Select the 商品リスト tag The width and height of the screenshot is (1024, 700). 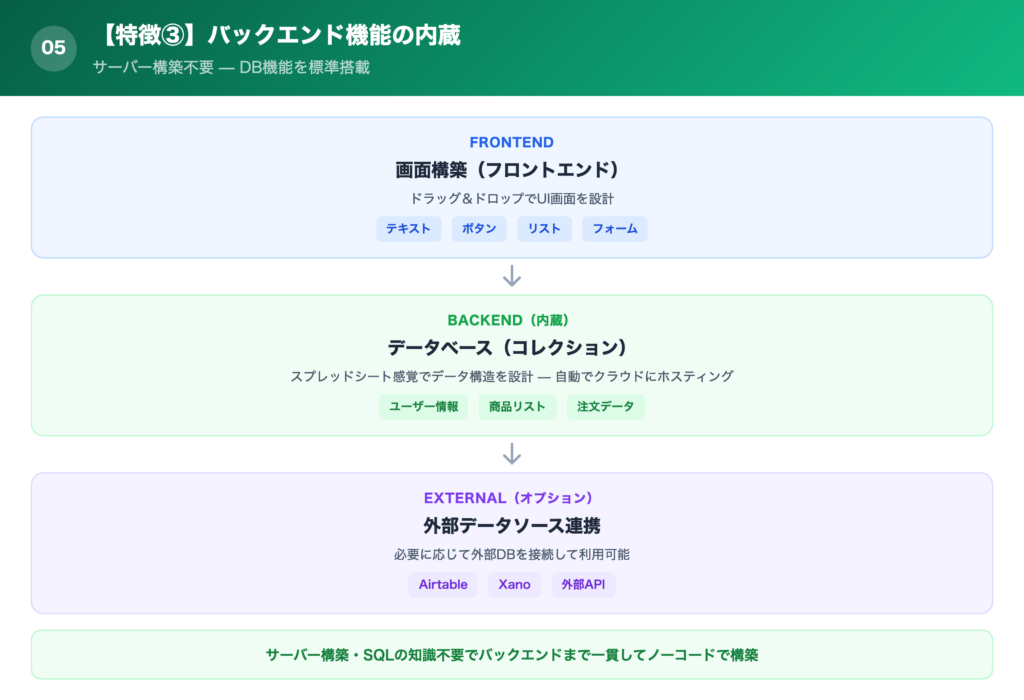click(517, 407)
